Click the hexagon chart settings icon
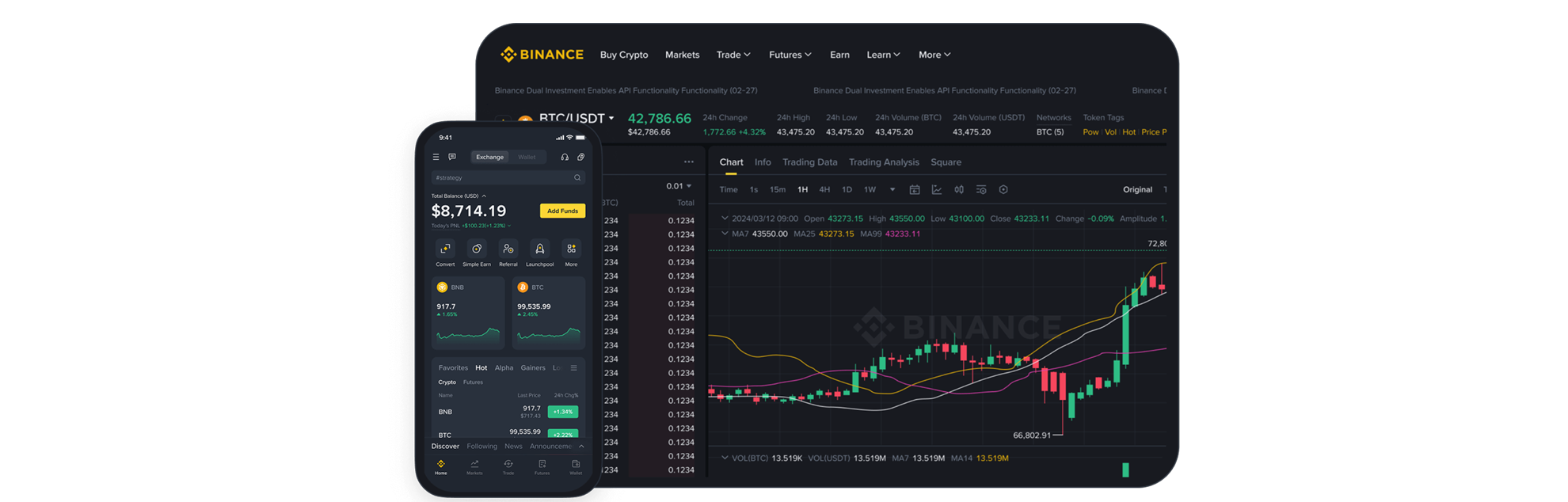This screenshot has width=1568, height=502. coord(1003,190)
